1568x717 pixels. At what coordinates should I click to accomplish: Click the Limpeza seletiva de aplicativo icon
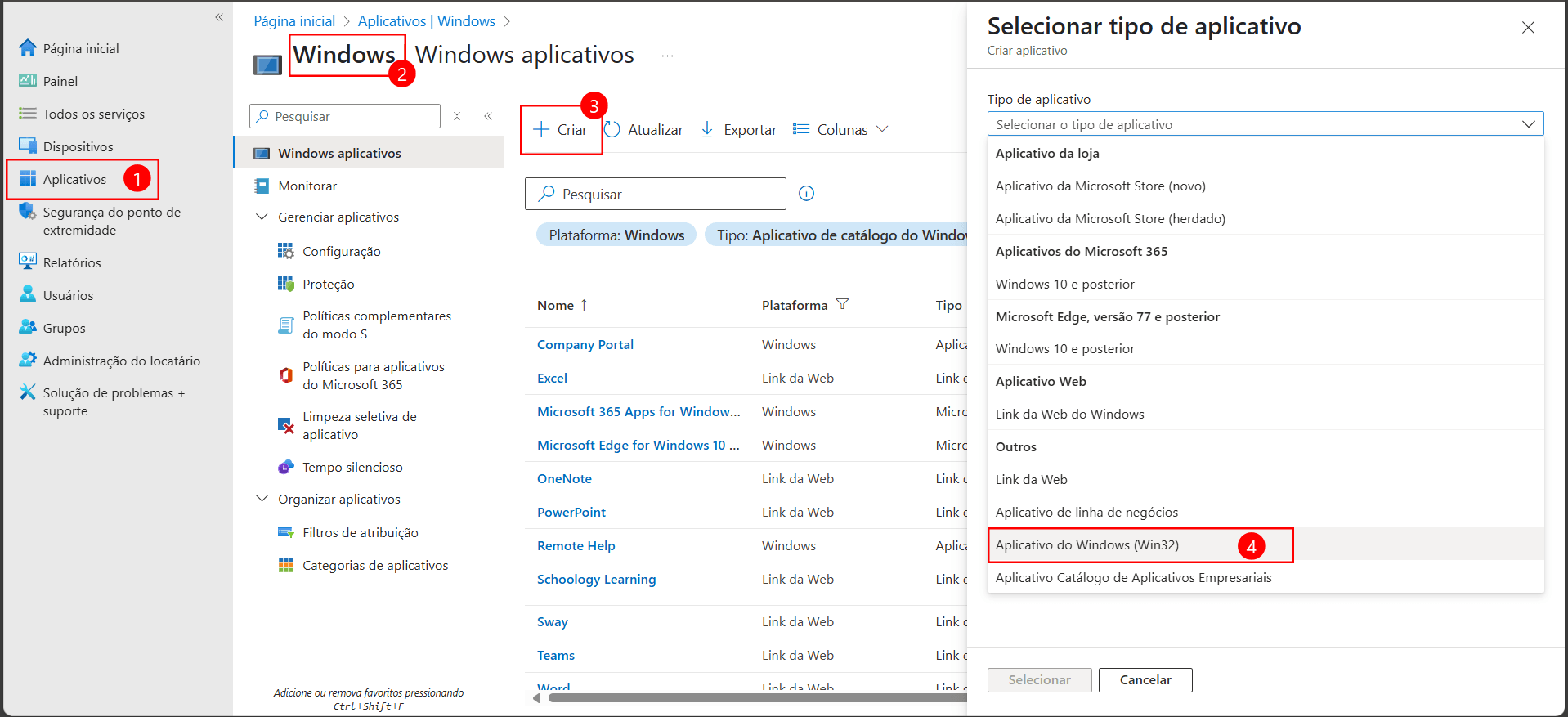click(285, 425)
